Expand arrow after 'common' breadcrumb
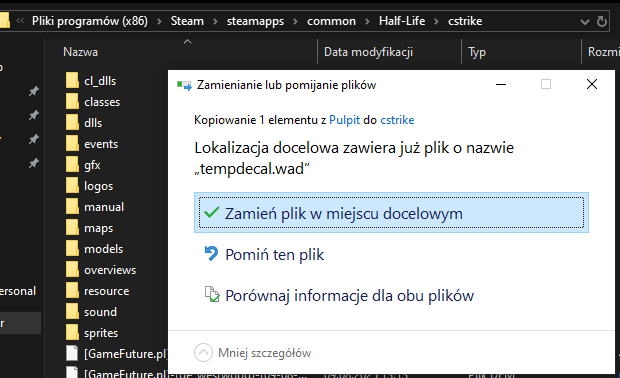Image resolution: width=620 pixels, height=378 pixels. [367, 21]
